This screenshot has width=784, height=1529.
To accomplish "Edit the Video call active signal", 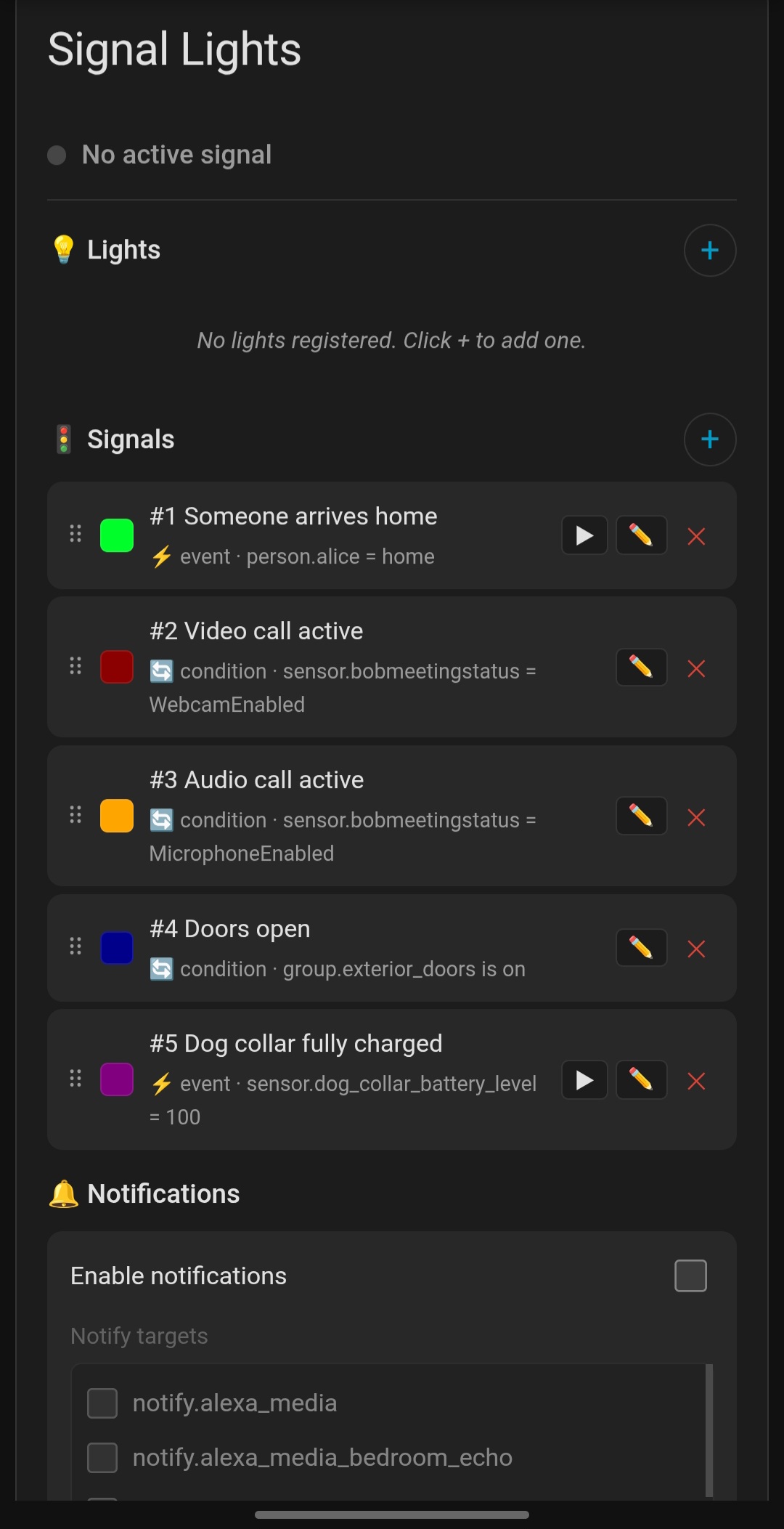I will [x=641, y=668].
